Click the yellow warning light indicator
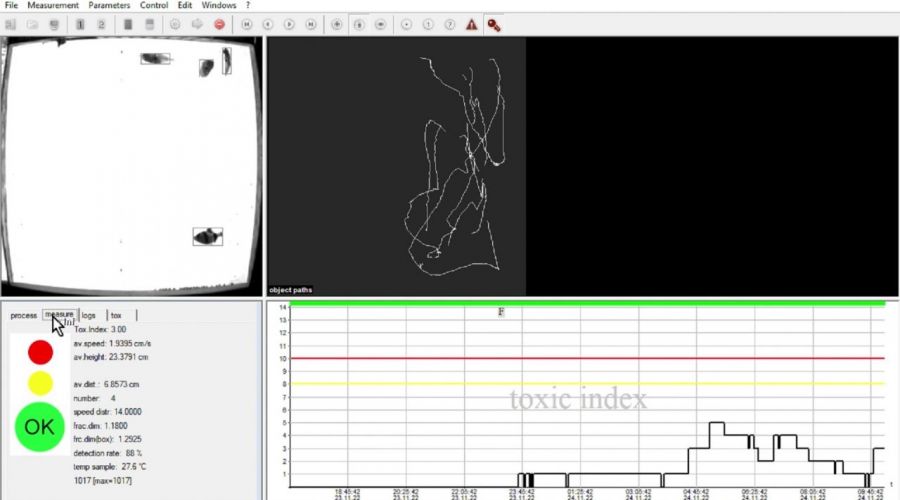Image resolution: width=900 pixels, height=500 pixels. pyautogui.click(x=40, y=383)
